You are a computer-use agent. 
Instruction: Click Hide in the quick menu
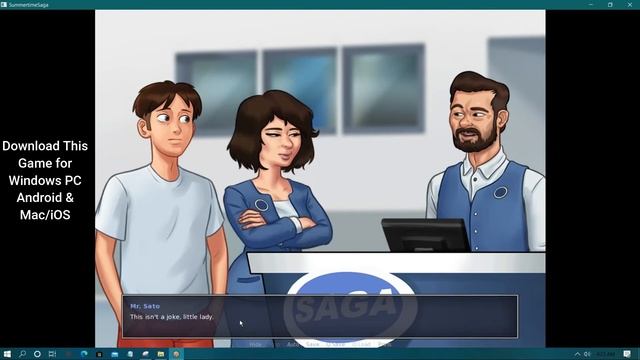[255, 344]
